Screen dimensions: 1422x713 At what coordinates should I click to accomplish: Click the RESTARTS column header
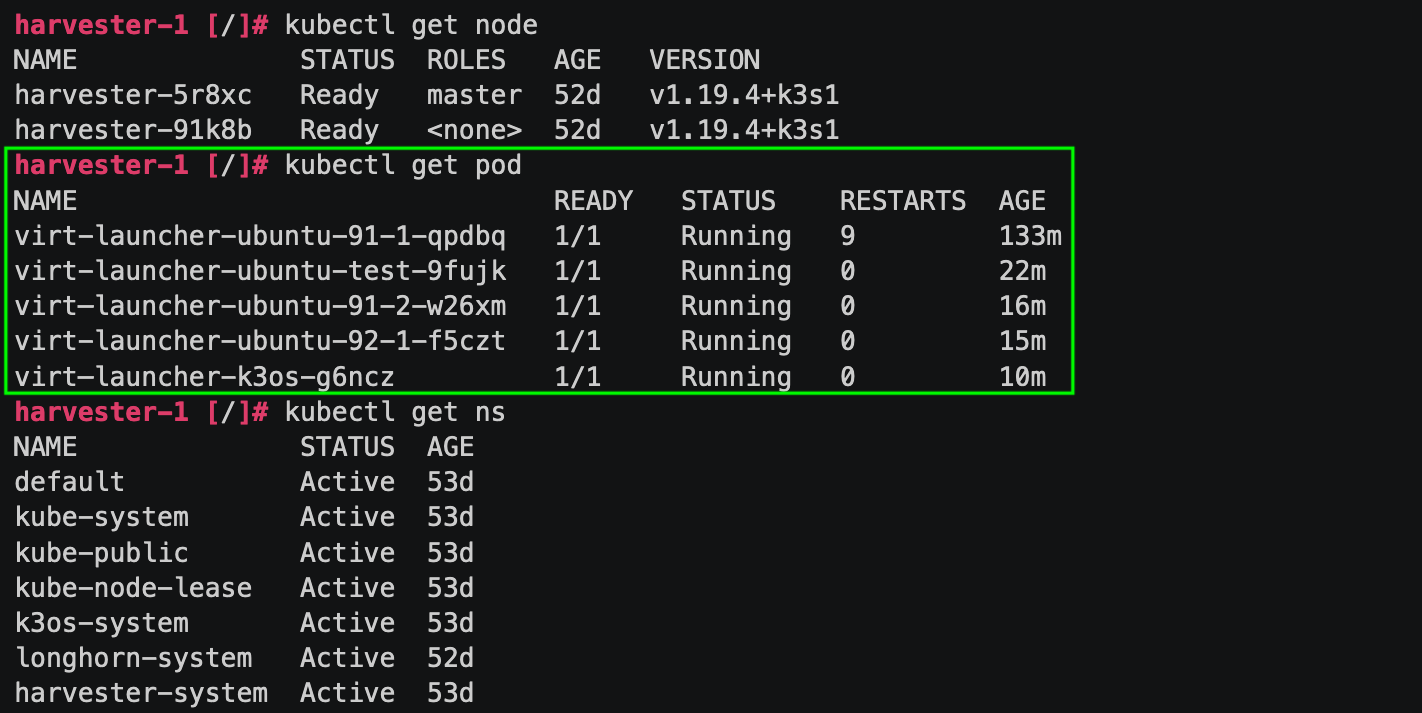(x=902, y=201)
